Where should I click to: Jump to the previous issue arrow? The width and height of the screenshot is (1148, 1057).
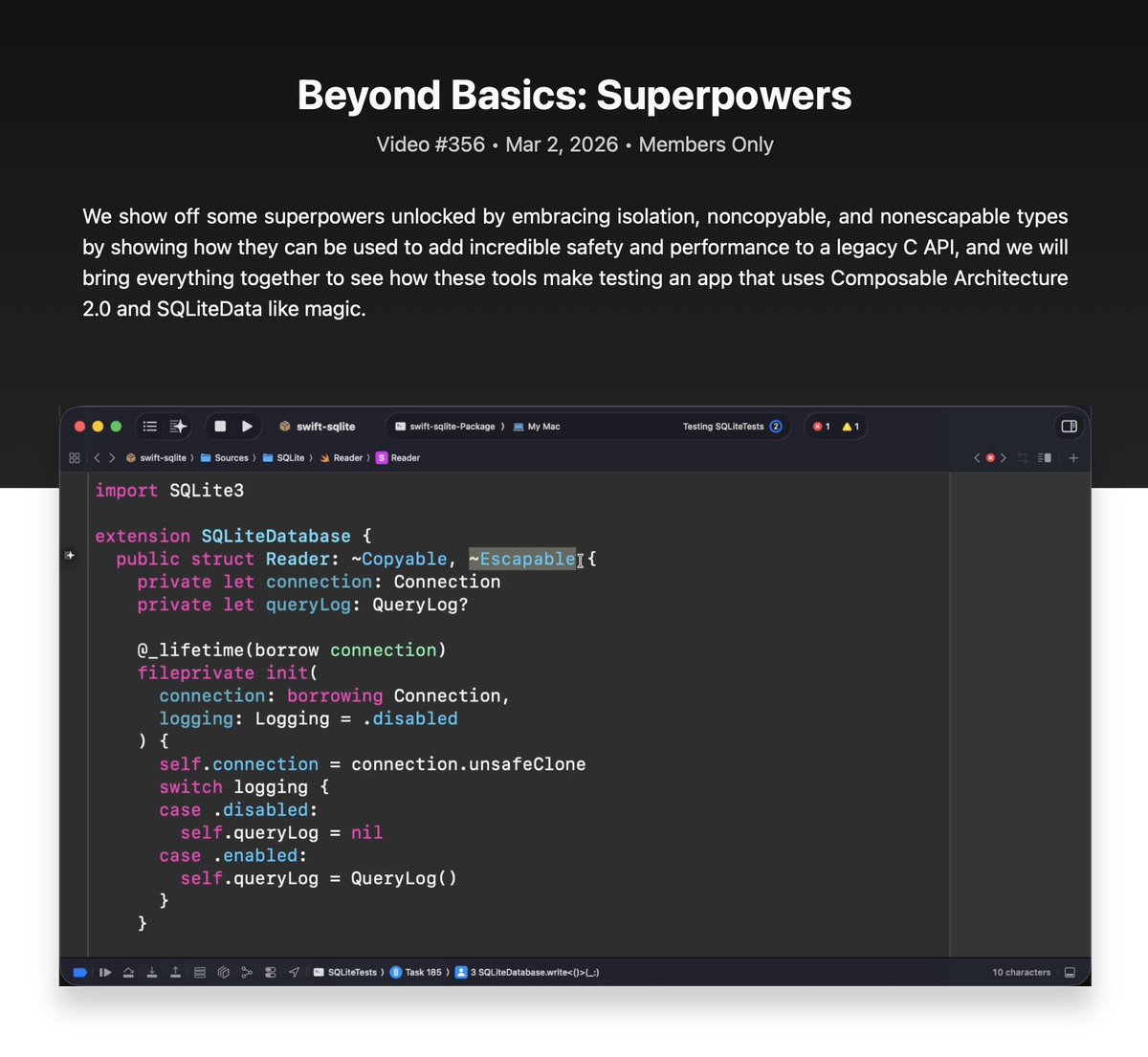977,458
